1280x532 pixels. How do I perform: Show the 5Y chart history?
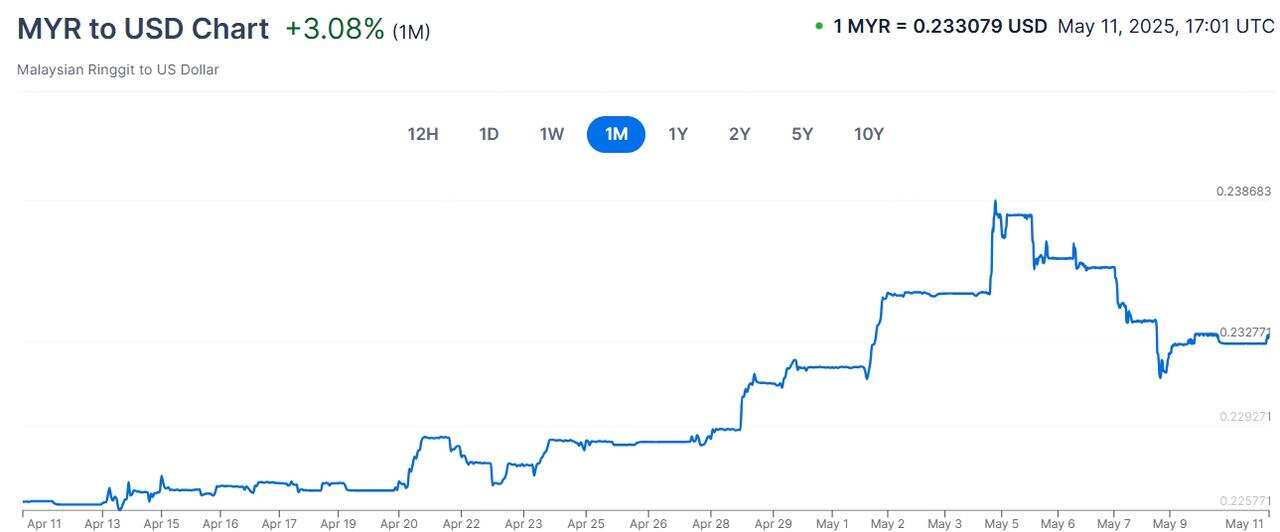tap(802, 134)
